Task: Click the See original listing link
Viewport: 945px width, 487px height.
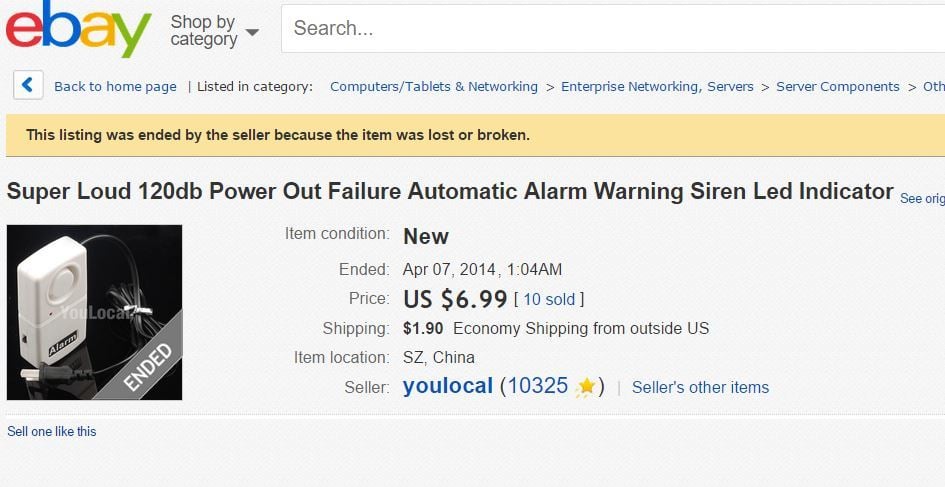Action: [922, 198]
